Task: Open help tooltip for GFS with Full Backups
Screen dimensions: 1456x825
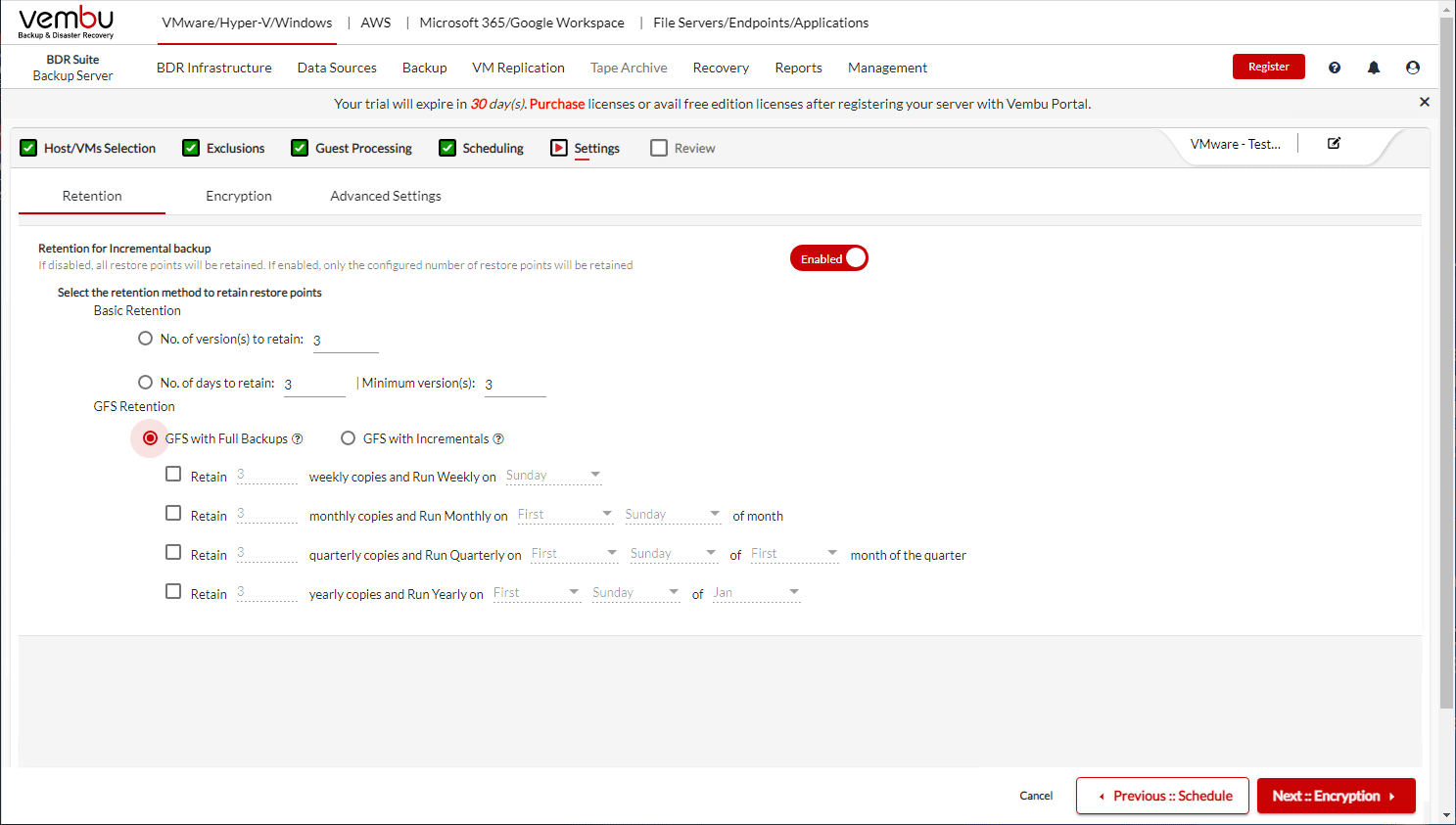Action: coord(298,439)
